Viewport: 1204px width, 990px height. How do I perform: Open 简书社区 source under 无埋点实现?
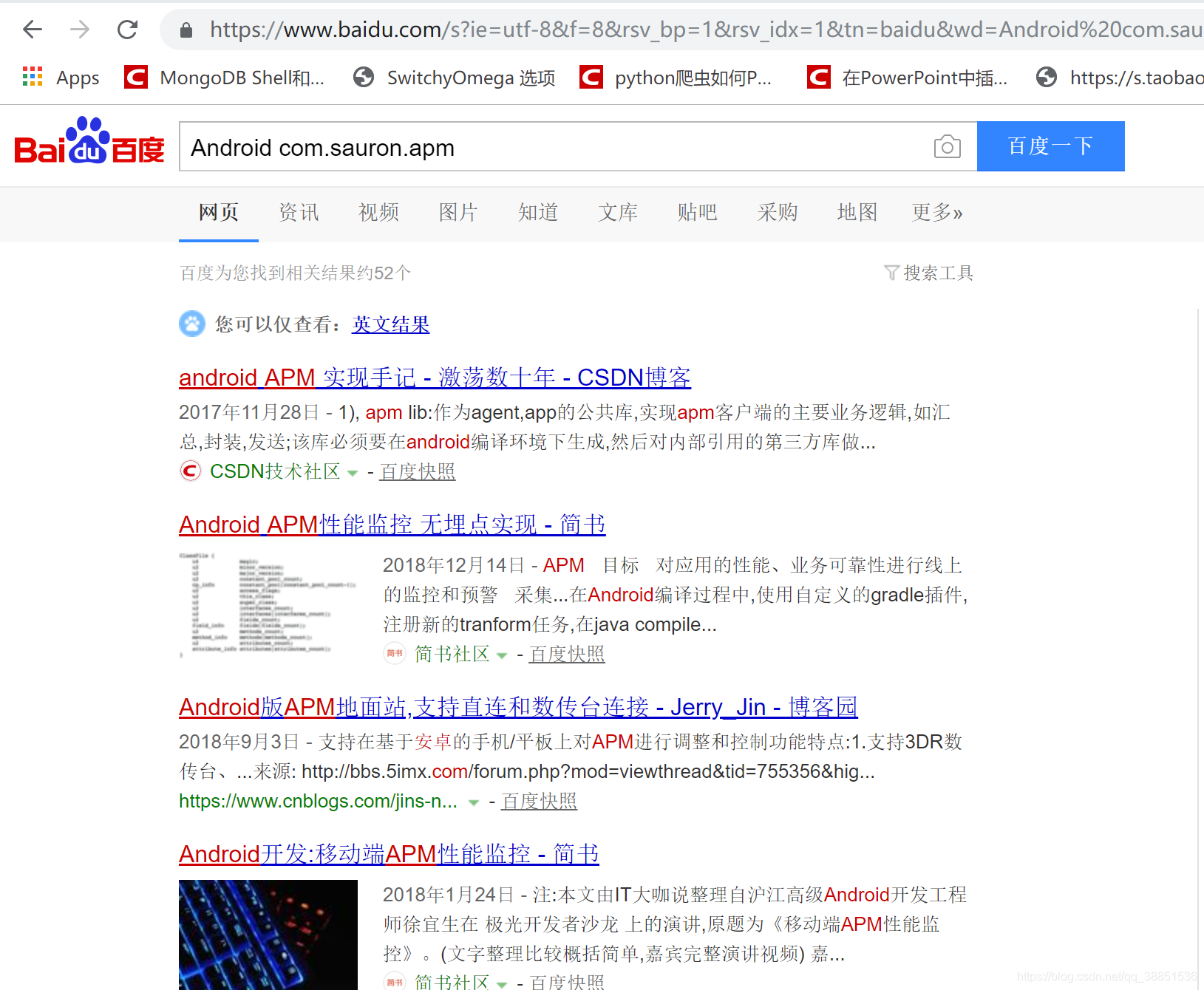(x=452, y=654)
